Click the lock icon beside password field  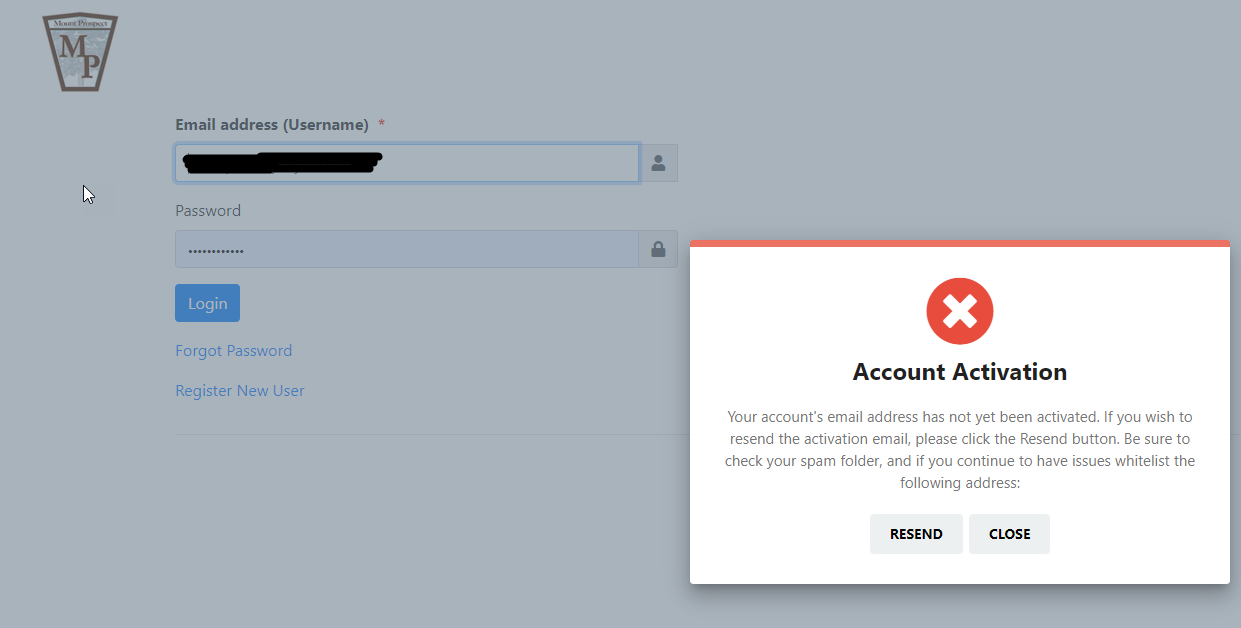pos(658,249)
